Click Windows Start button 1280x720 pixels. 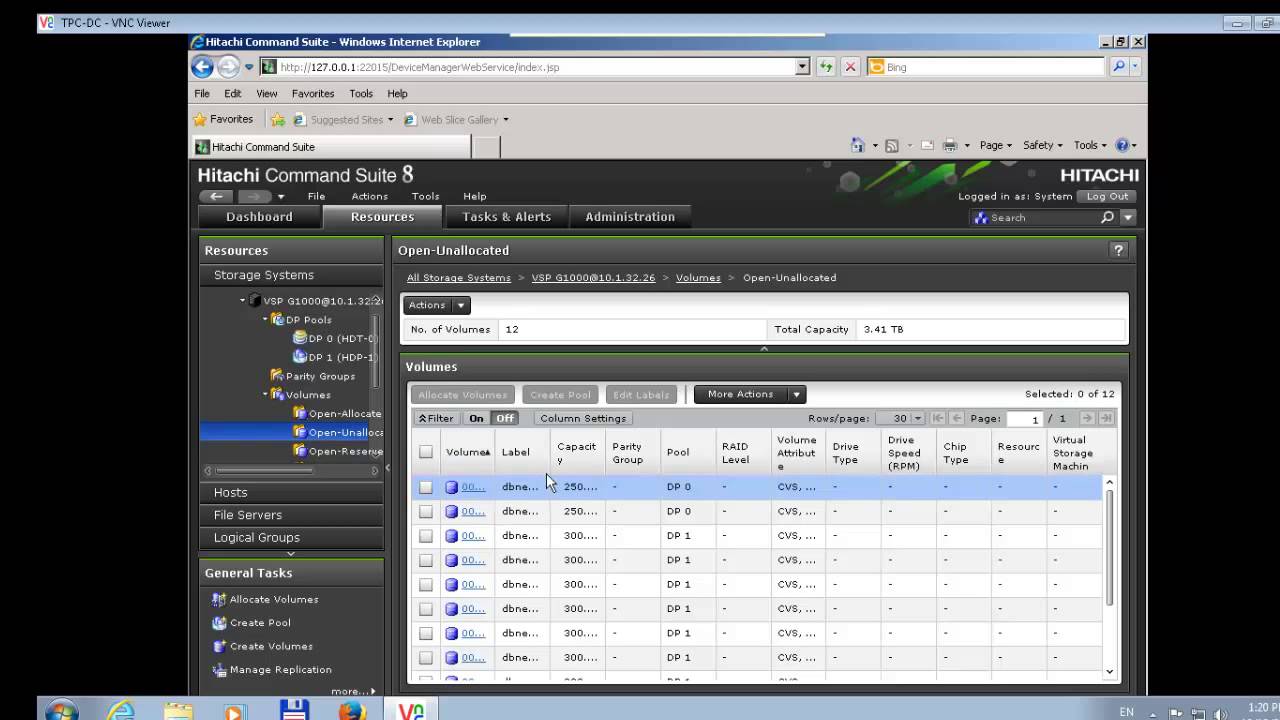[x=61, y=711]
